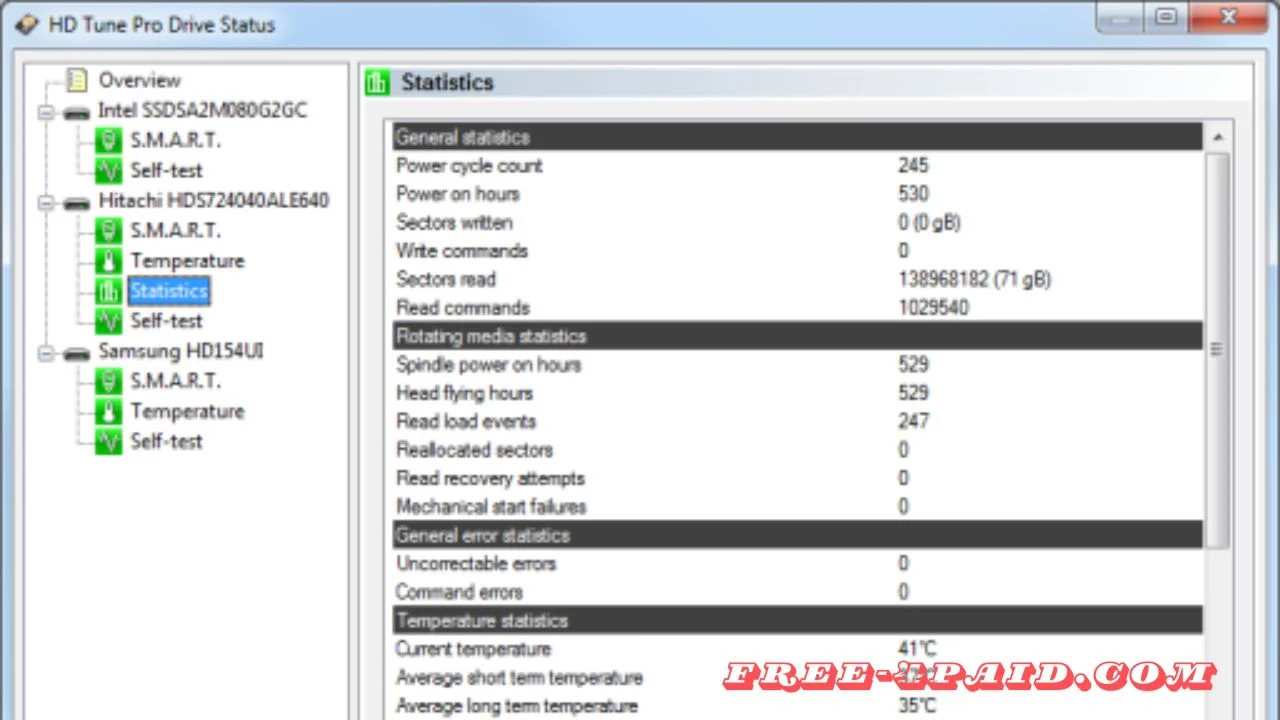
Task: Click the Intel drive Self-test icon
Action: coord(108,170)
